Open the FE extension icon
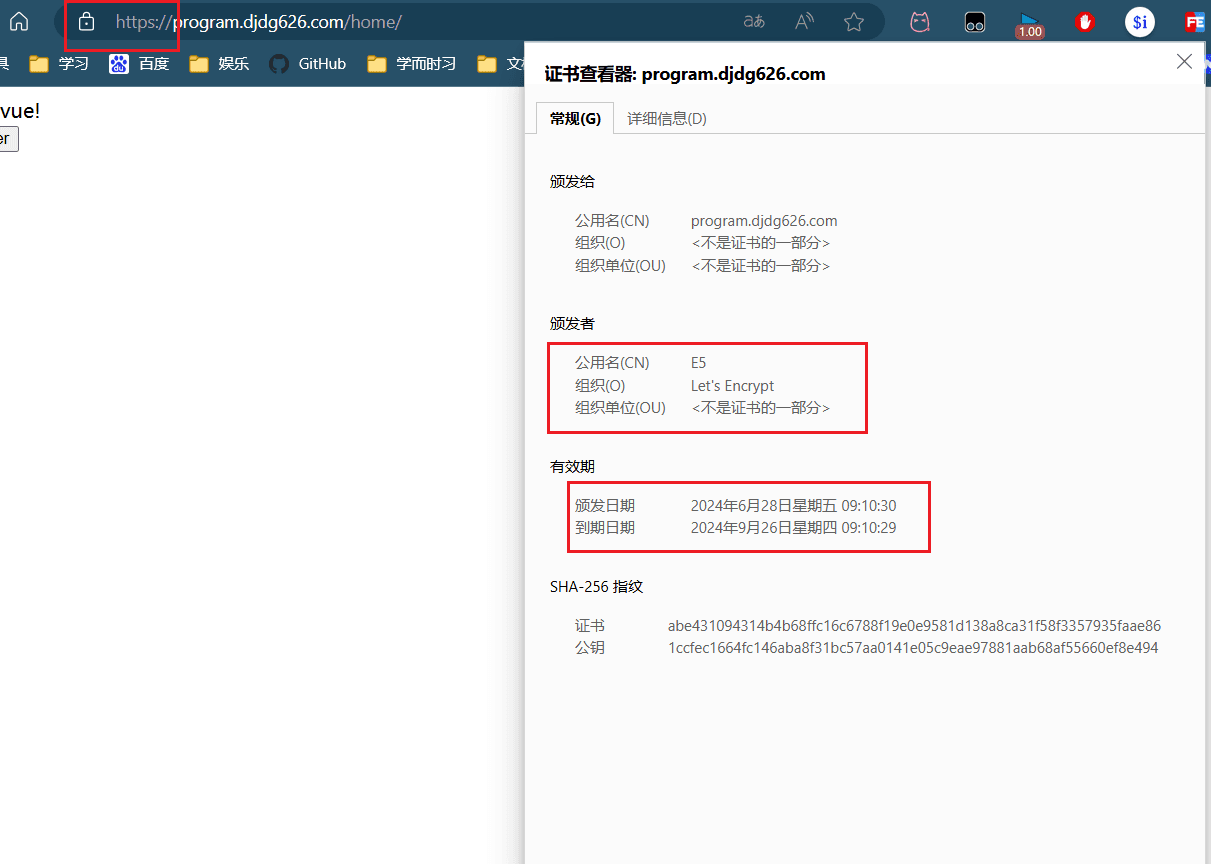This screenshot has height=864, width=1211. point(1195,22)
